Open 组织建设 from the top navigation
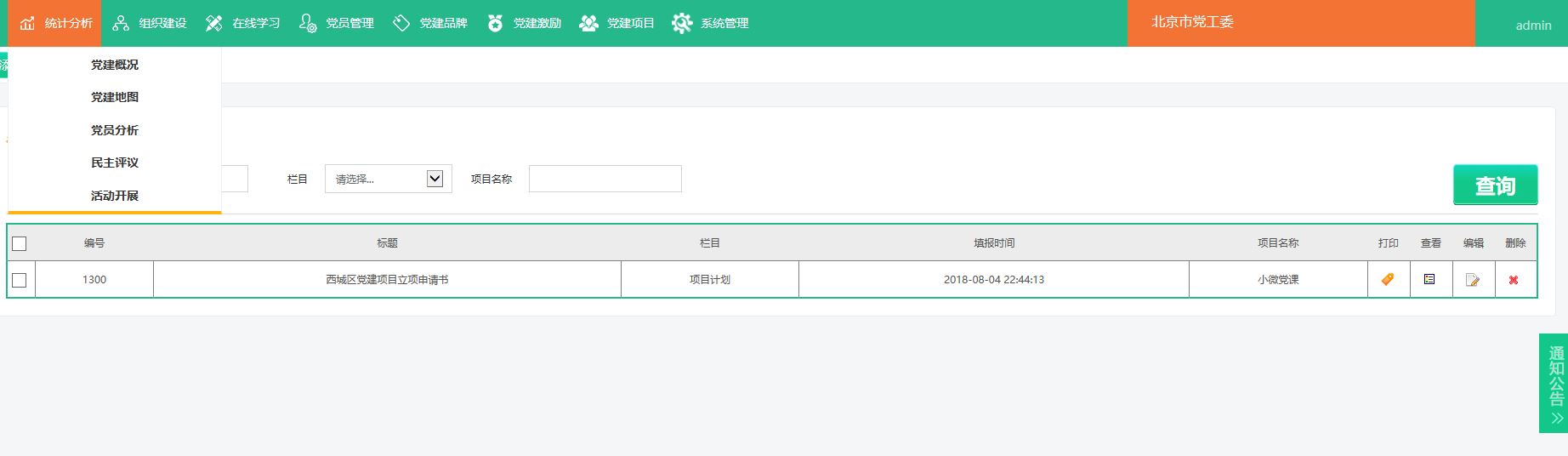The width and height of the screenshot is (1568, 456). (x=150, y=23)
